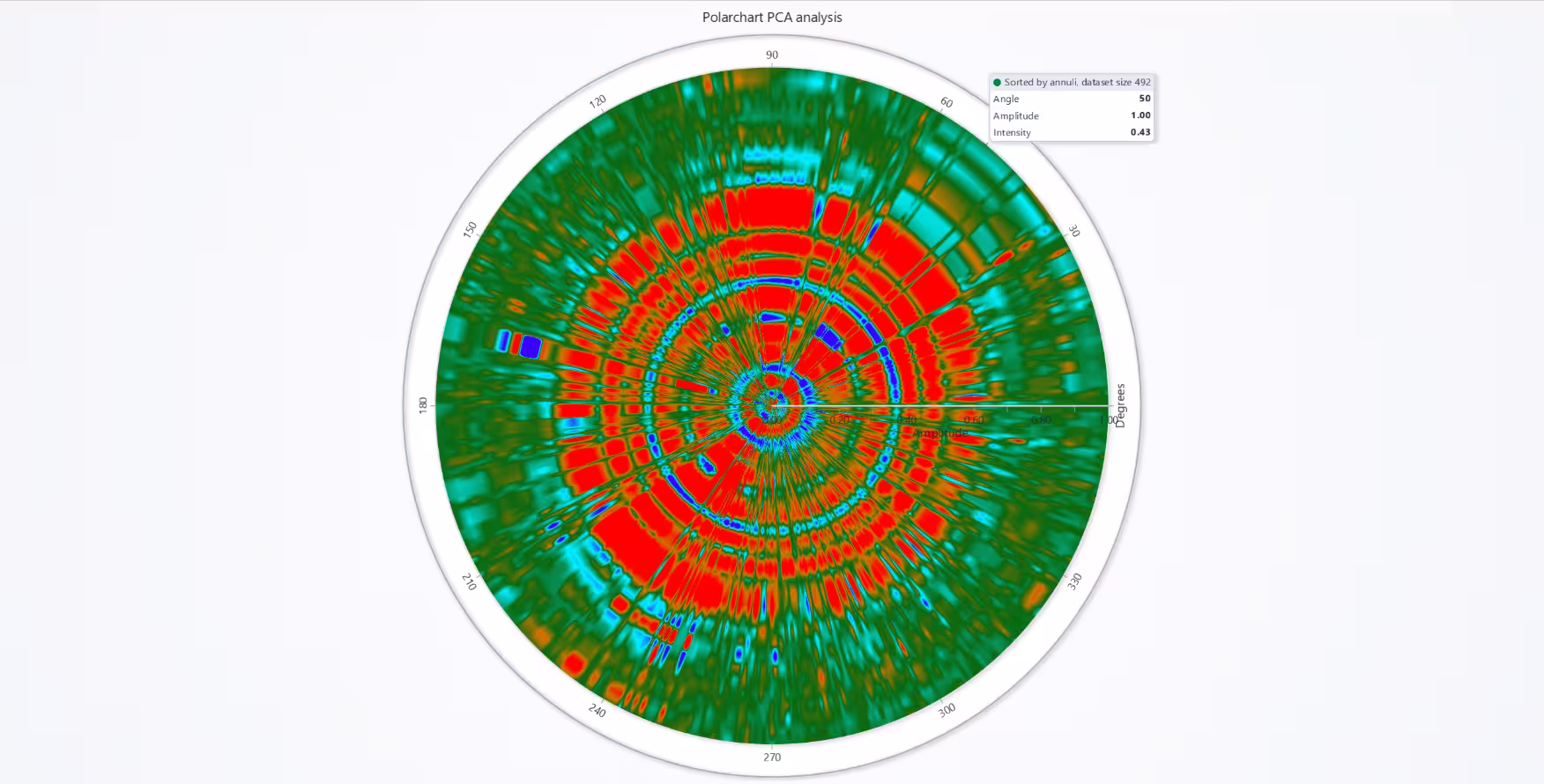The height and width of the screenshot is (784, 1544).
Task: Click the 'Polarchart PCA analysis' chart title
Action: coord(772,18)
